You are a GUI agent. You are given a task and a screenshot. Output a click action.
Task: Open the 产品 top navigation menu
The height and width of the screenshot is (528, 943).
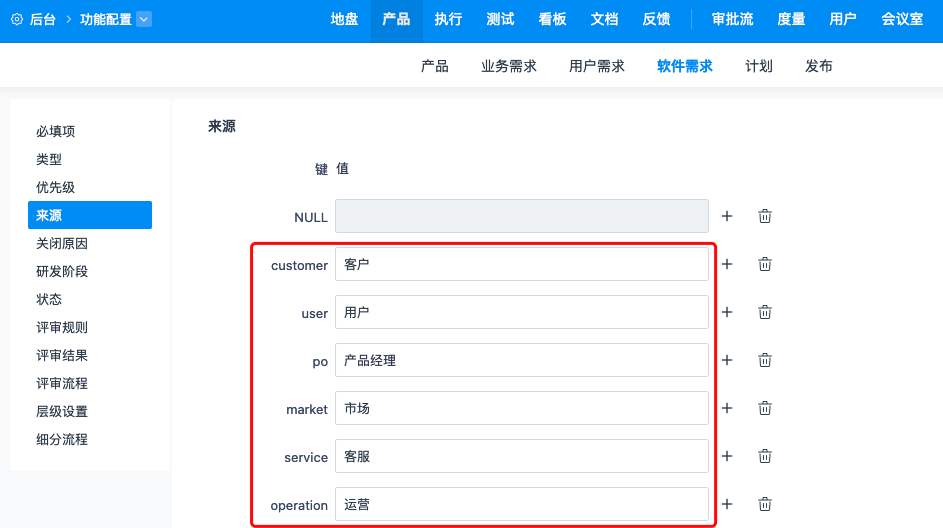(x=396, y=19)
